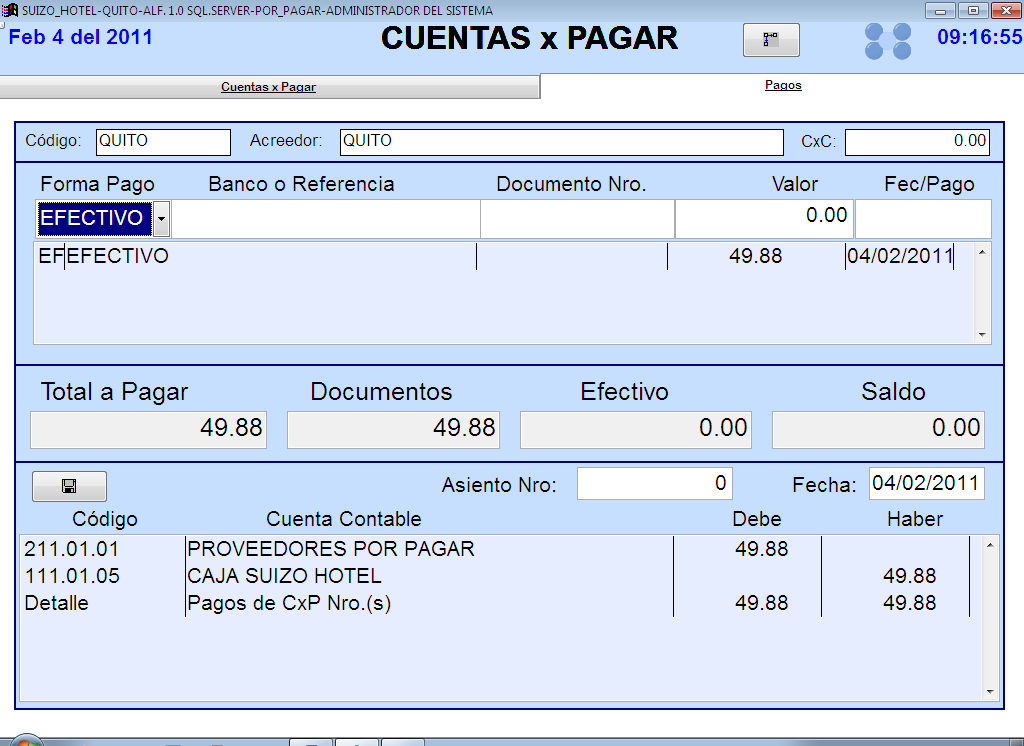The image size is (1024, 746).
Task: Select the Pagos tab
Action: click(x=783, y=85)
